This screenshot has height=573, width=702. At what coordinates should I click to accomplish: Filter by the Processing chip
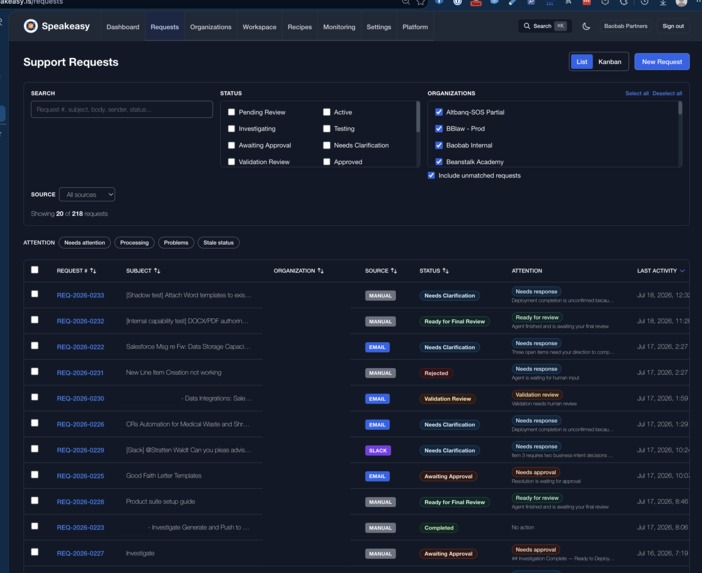coord(134,243)
